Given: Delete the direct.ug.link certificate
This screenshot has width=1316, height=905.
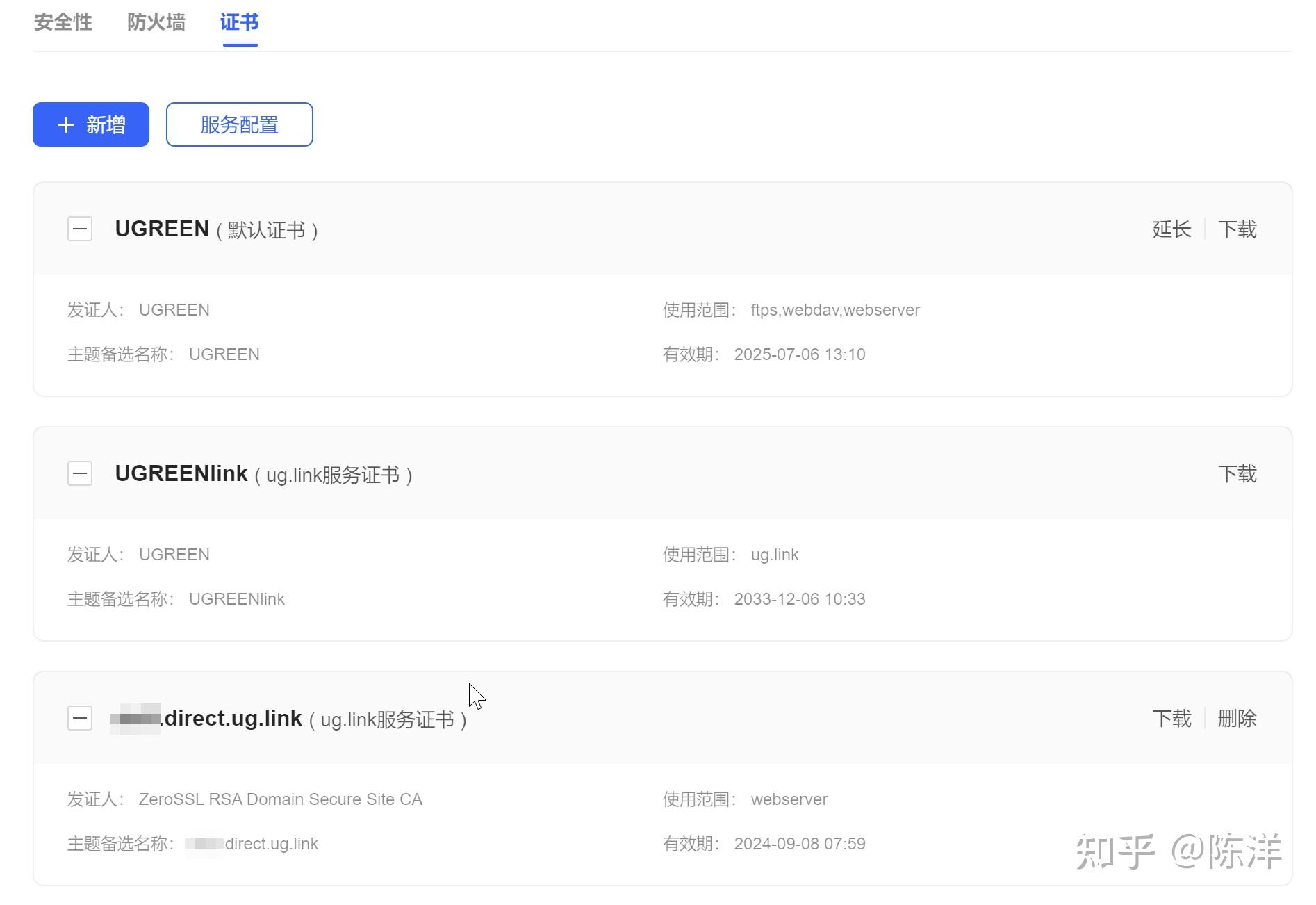Looking at the screenshot, I should pyautogui.click(x=1237, y=719).
